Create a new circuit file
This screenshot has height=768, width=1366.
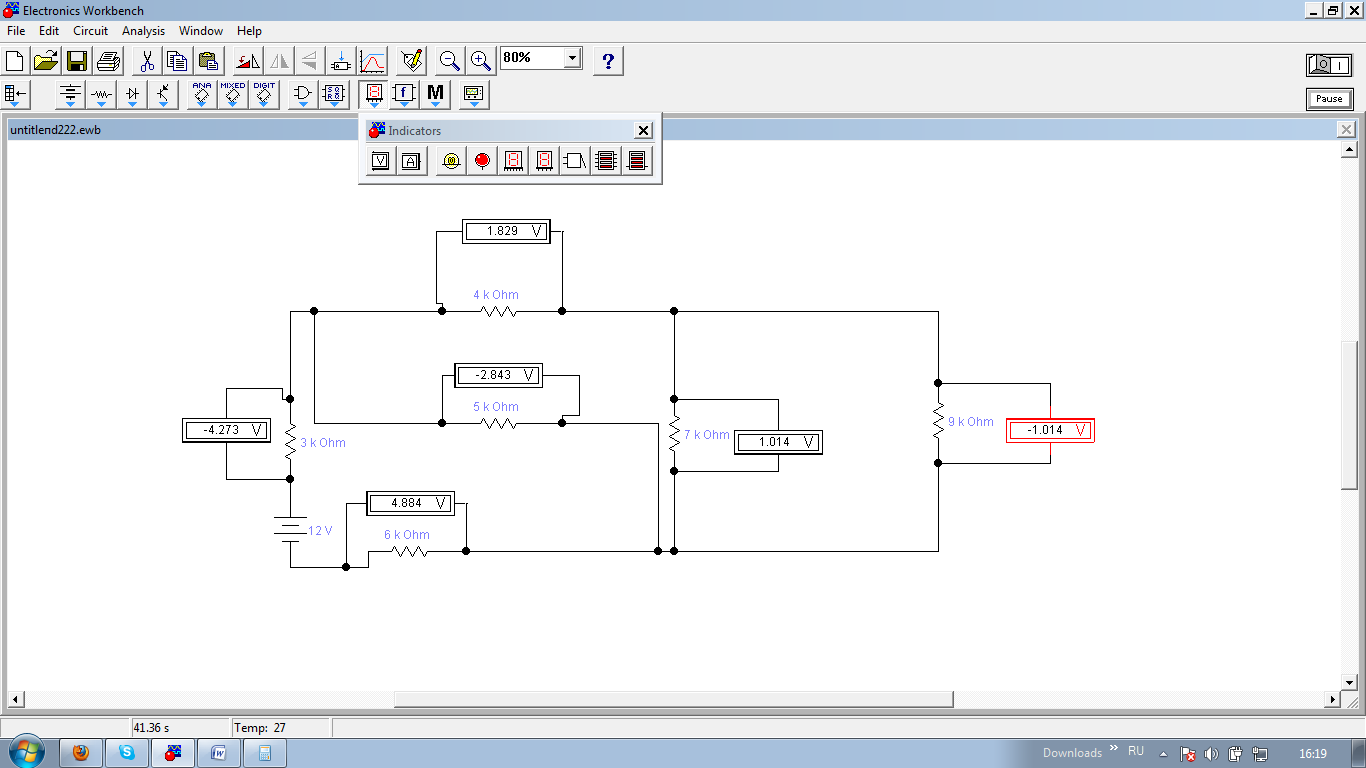point(15,61)
